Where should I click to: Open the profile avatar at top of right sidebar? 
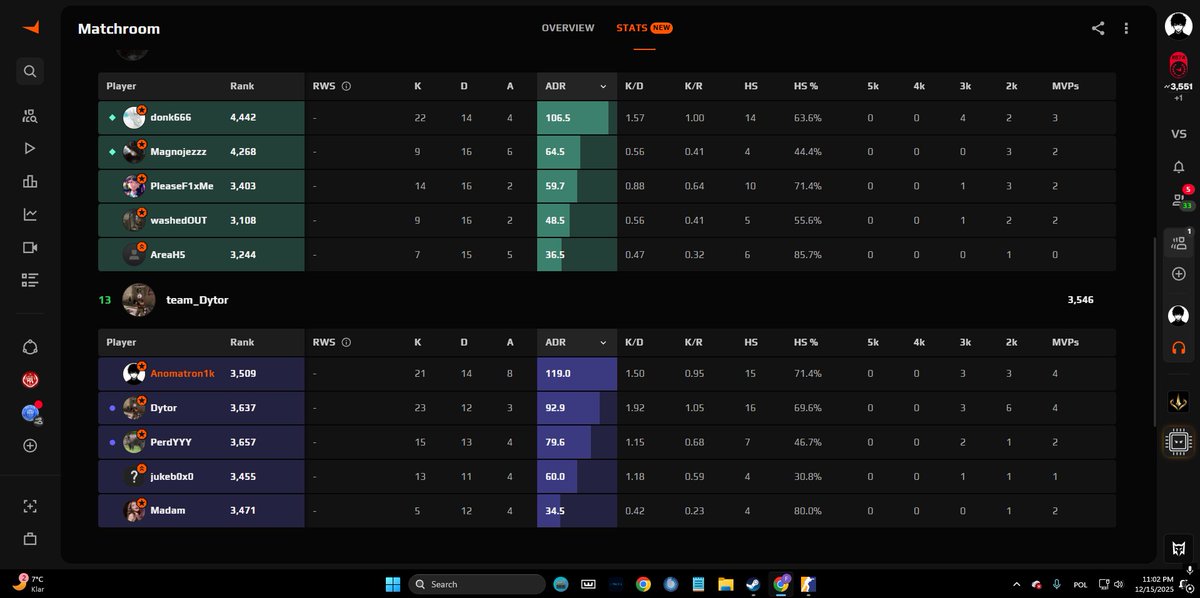click(1178, 27)
